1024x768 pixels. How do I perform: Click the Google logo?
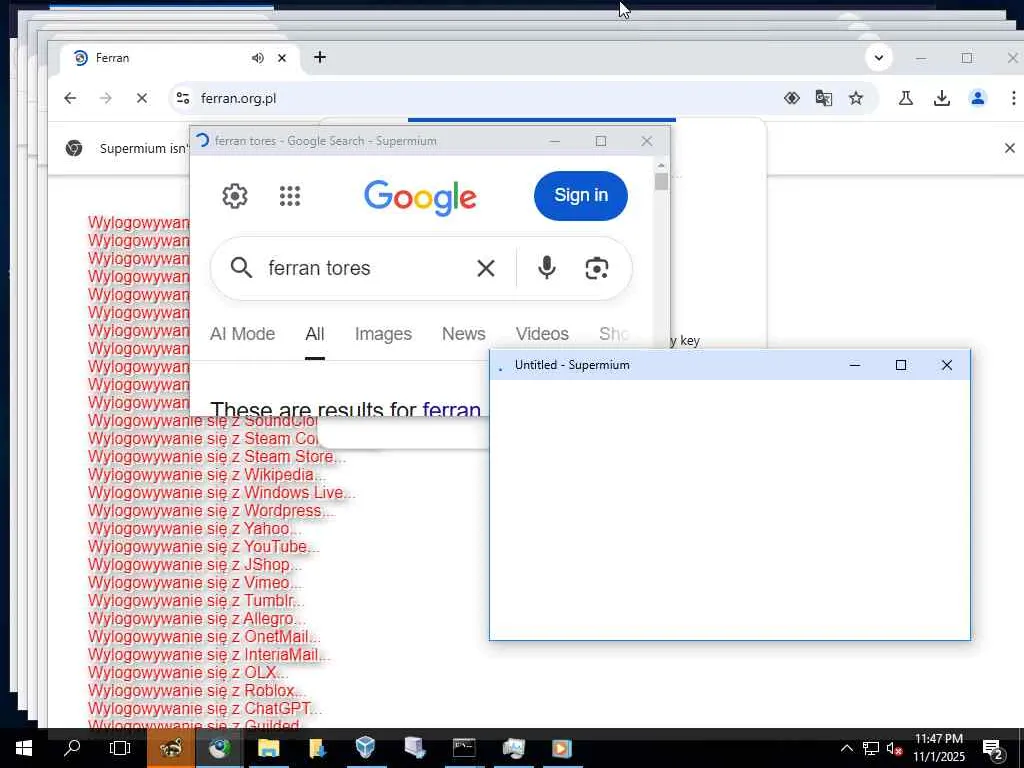coord(420,197)
